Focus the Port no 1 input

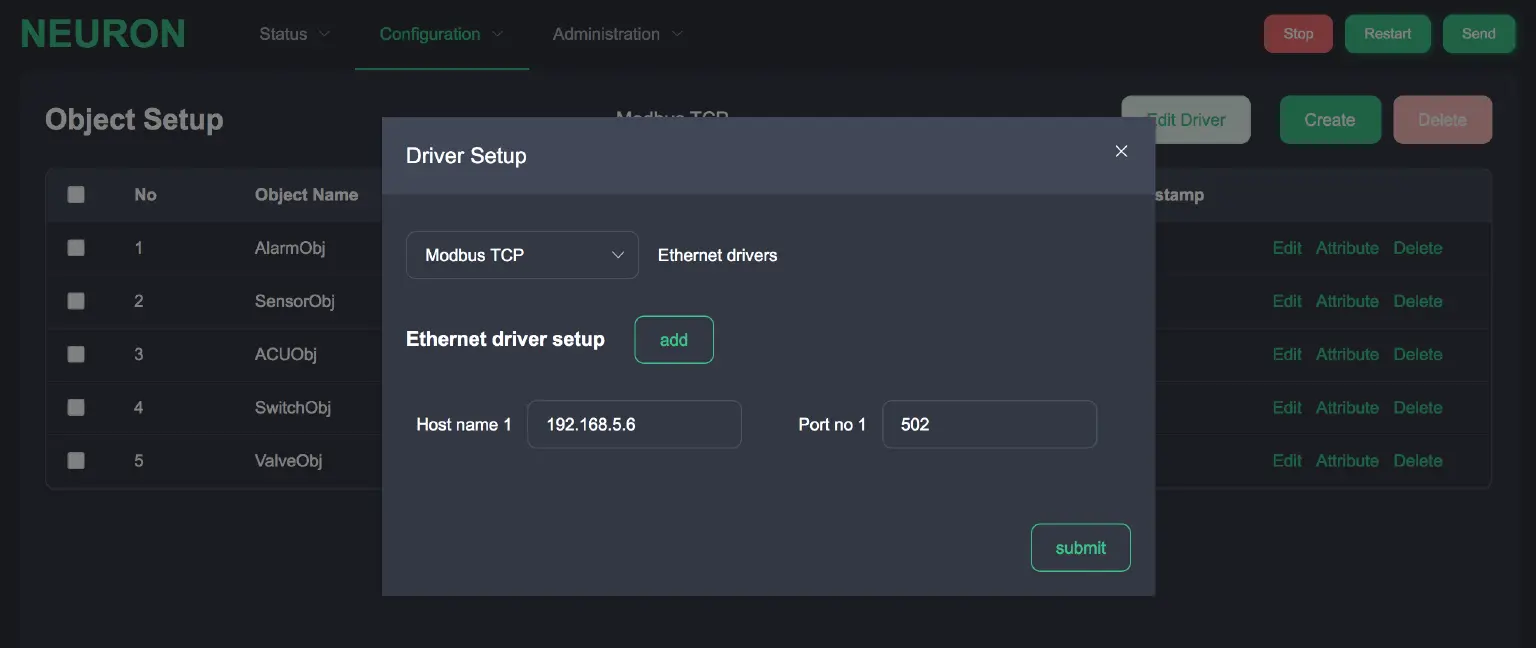click(x=989, y=425)
